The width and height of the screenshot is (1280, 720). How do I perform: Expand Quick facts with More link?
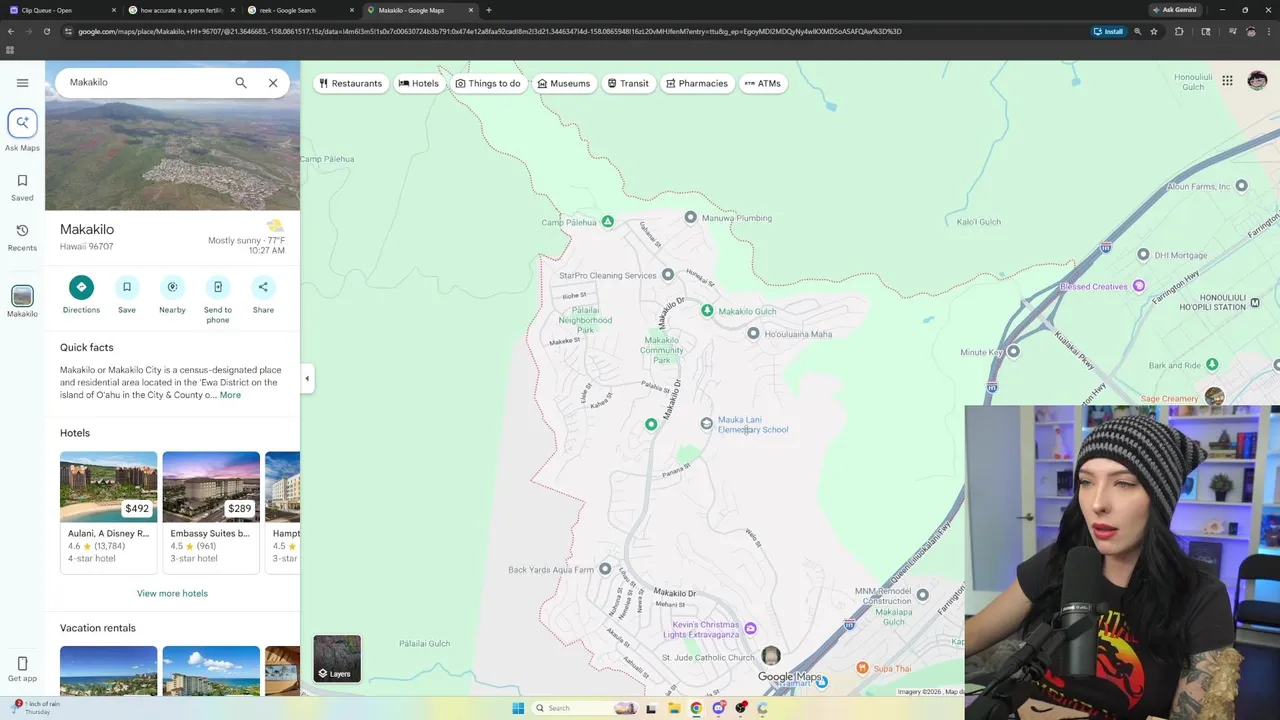pyautogui.click(x=230, y=395)
